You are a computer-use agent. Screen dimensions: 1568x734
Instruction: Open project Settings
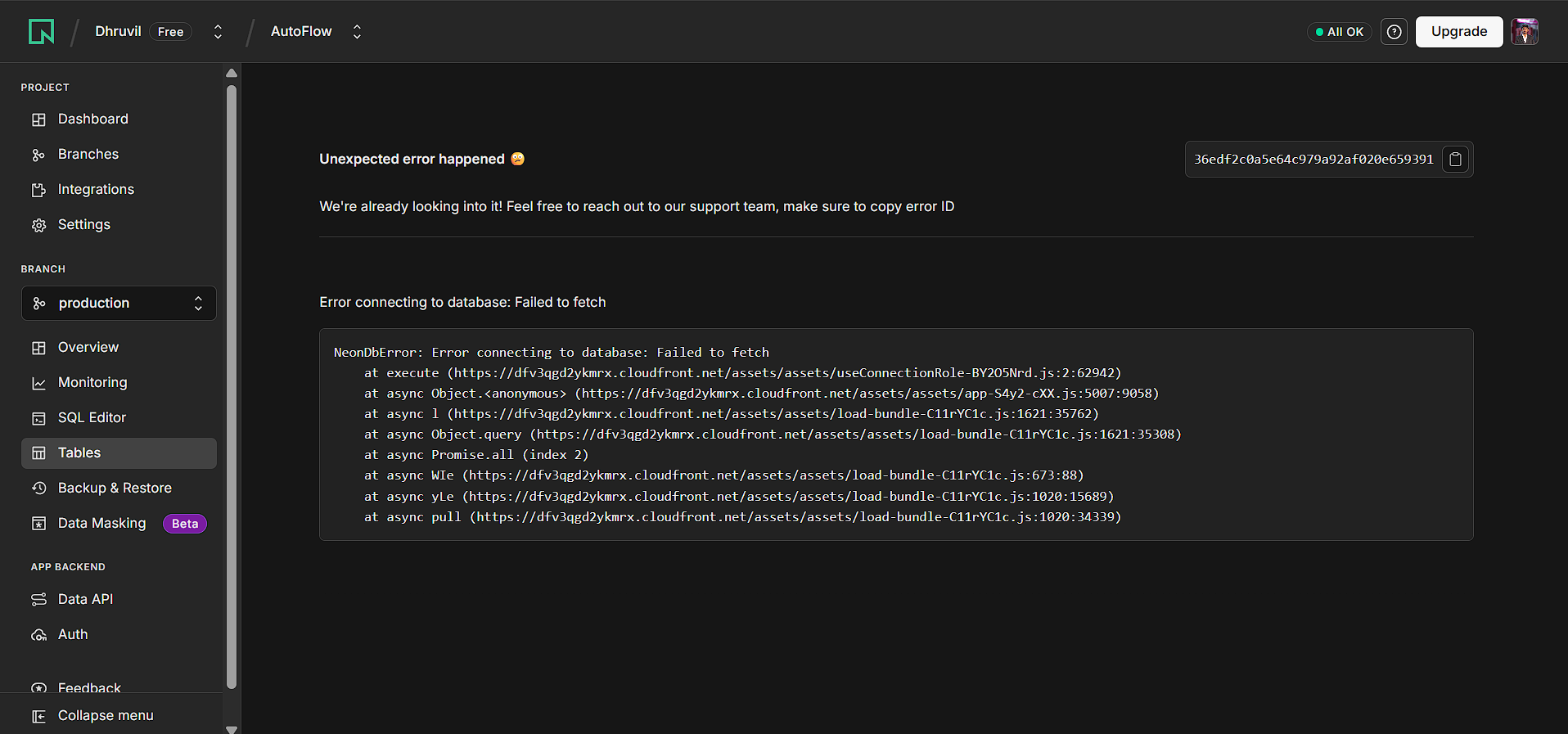pos(119,225)
